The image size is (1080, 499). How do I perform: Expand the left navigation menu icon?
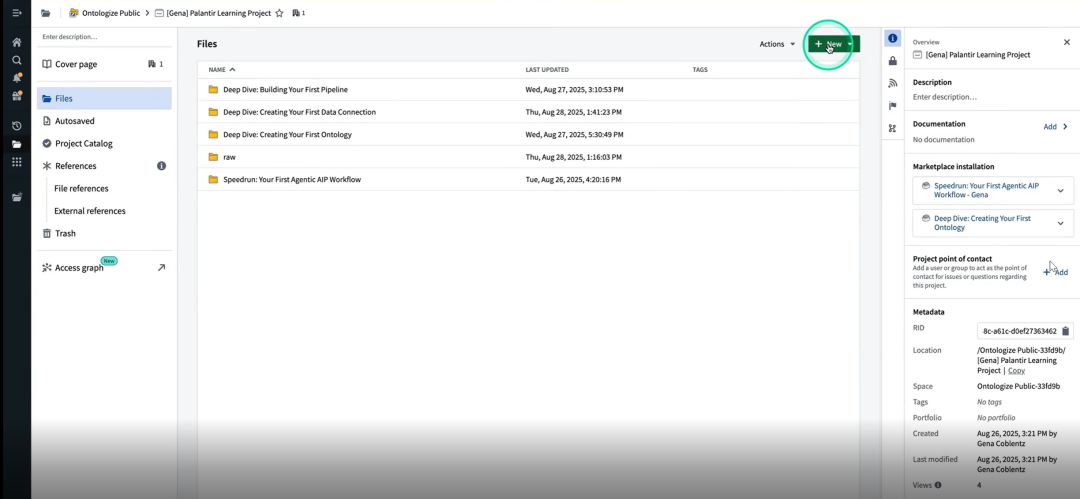tap(17, 13)
